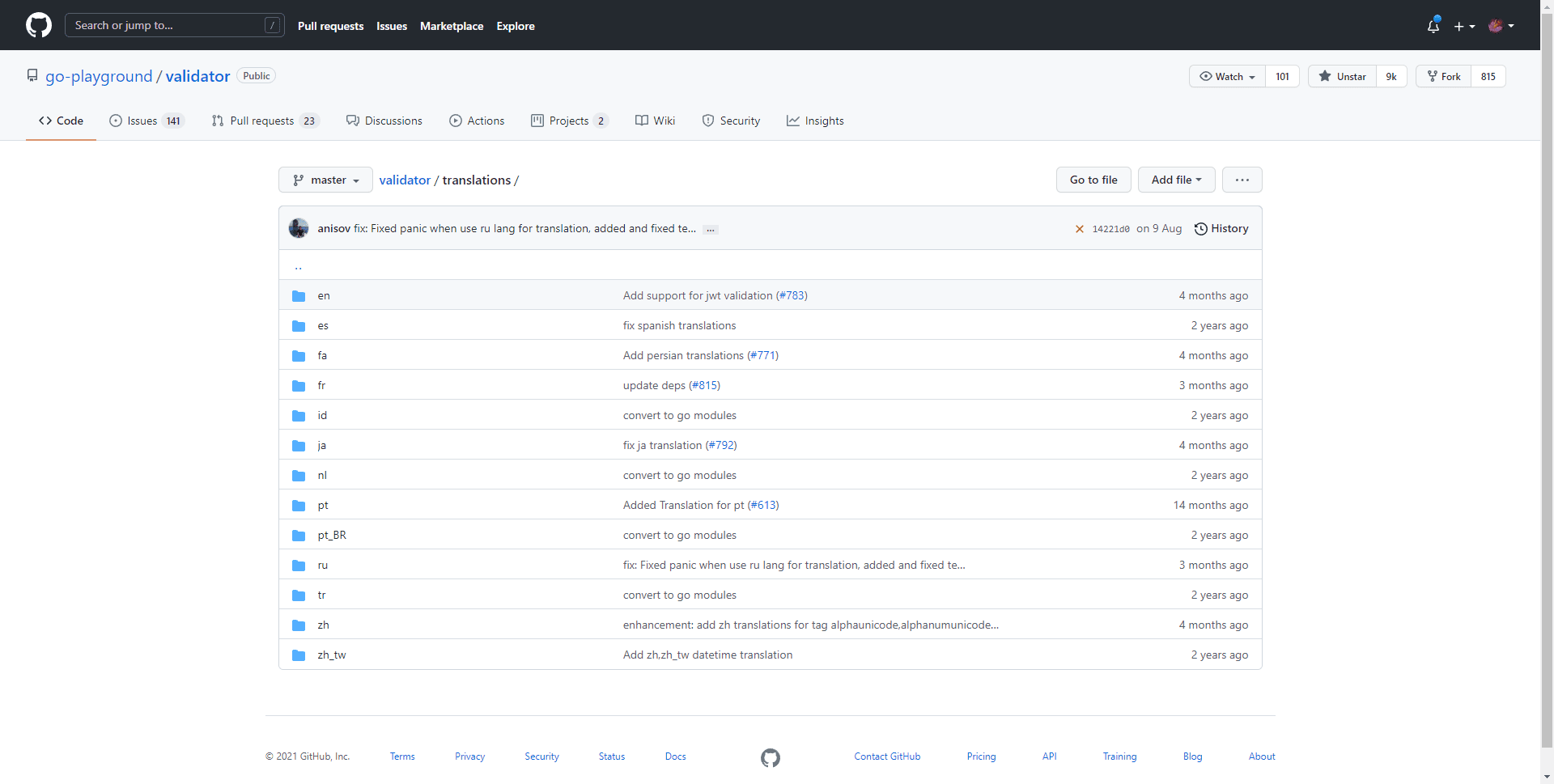
Task: Go to Explore
Action: coord(516,26)
